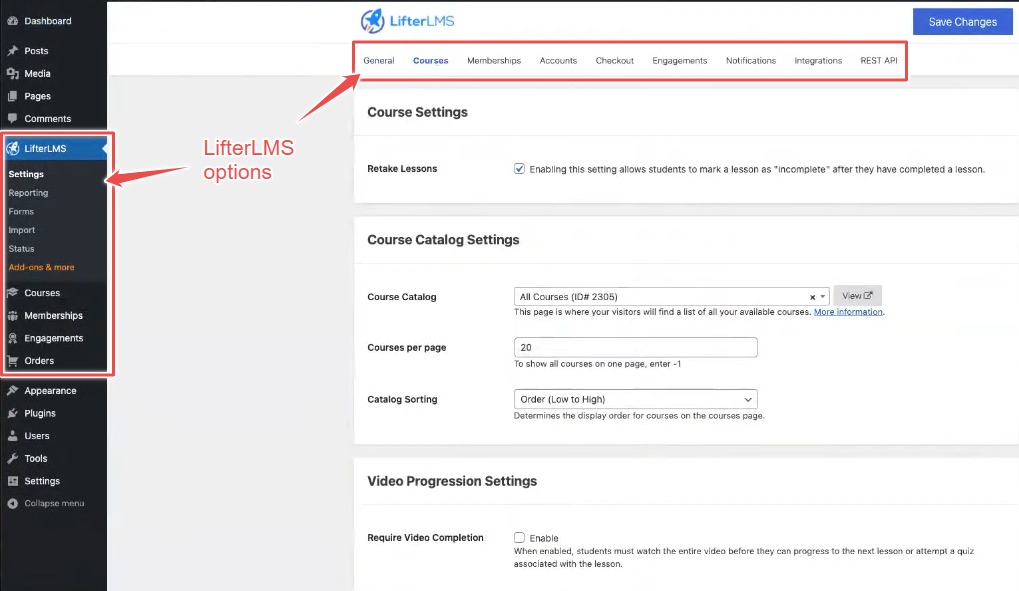The height and width of the screenshot is (591, 1019).
Task: Open the Status submenu item
Action: tap(21, 249)
